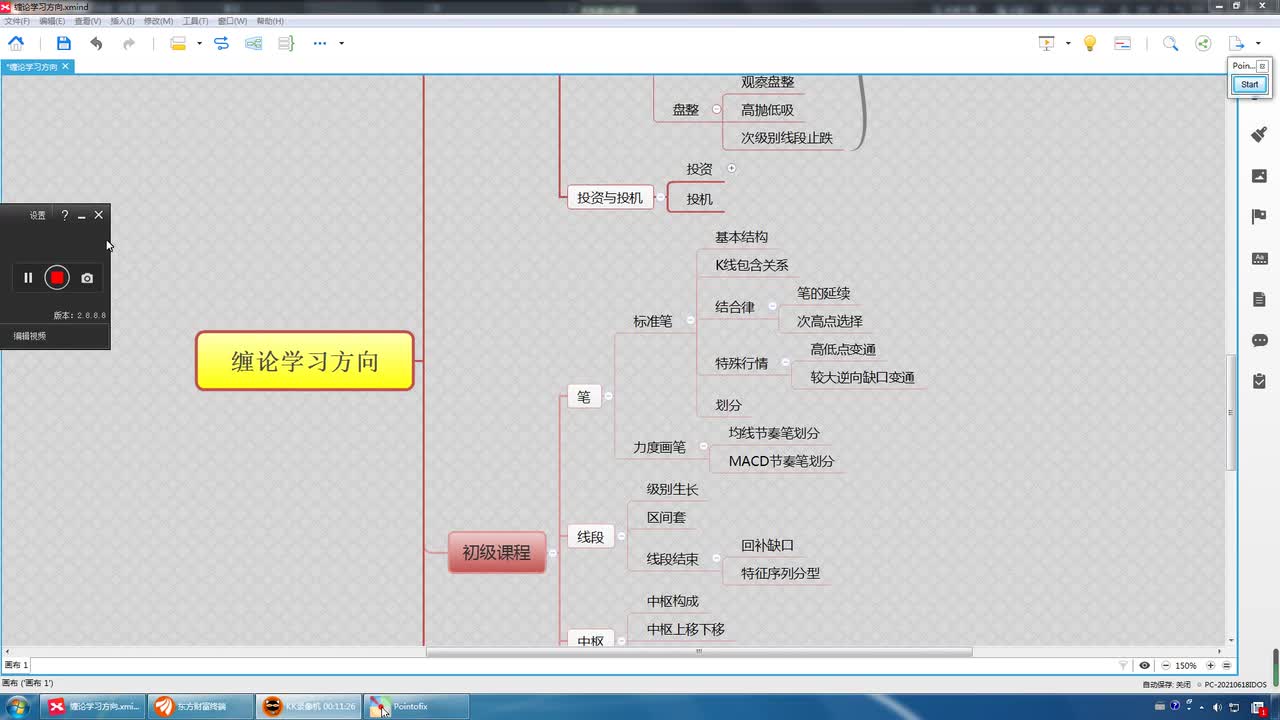Open the topic insert dropdown arrow
This screenshot has height=720, width=1280.
(199, 43)
